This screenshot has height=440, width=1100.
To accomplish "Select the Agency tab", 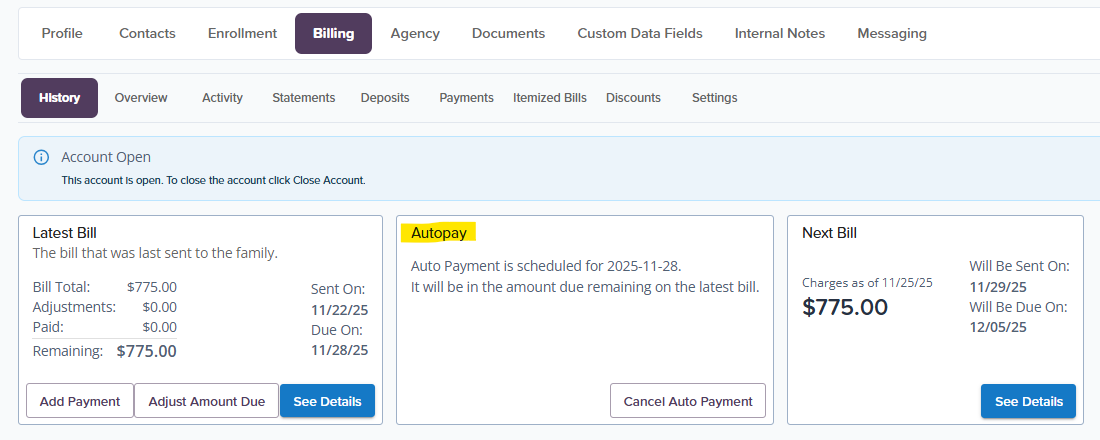I will (x=415, y=33).
